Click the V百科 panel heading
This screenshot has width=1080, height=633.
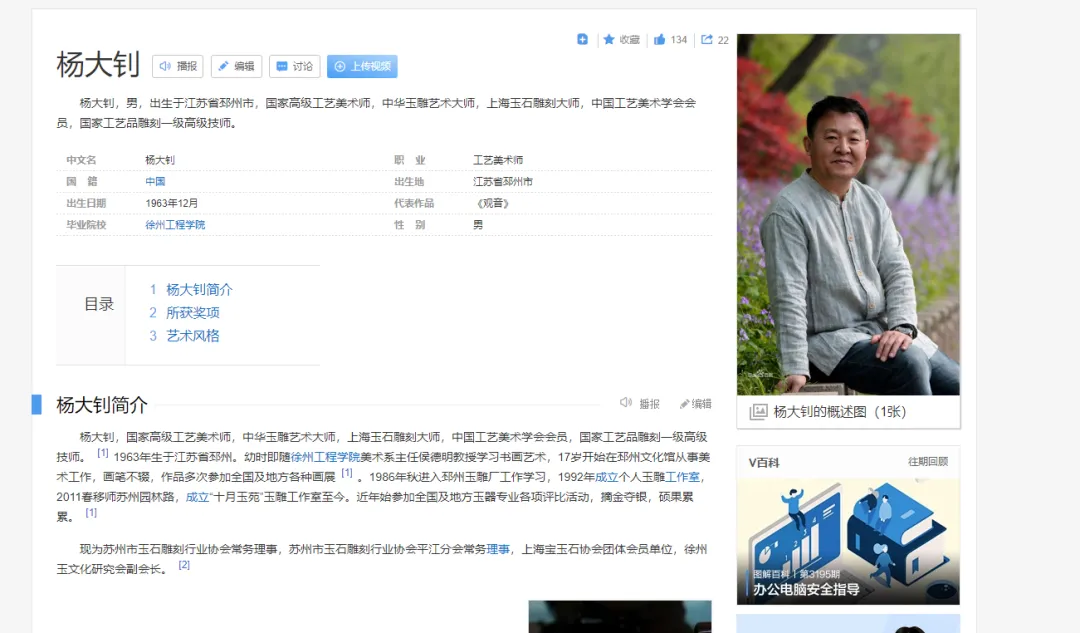coord(764,462)
